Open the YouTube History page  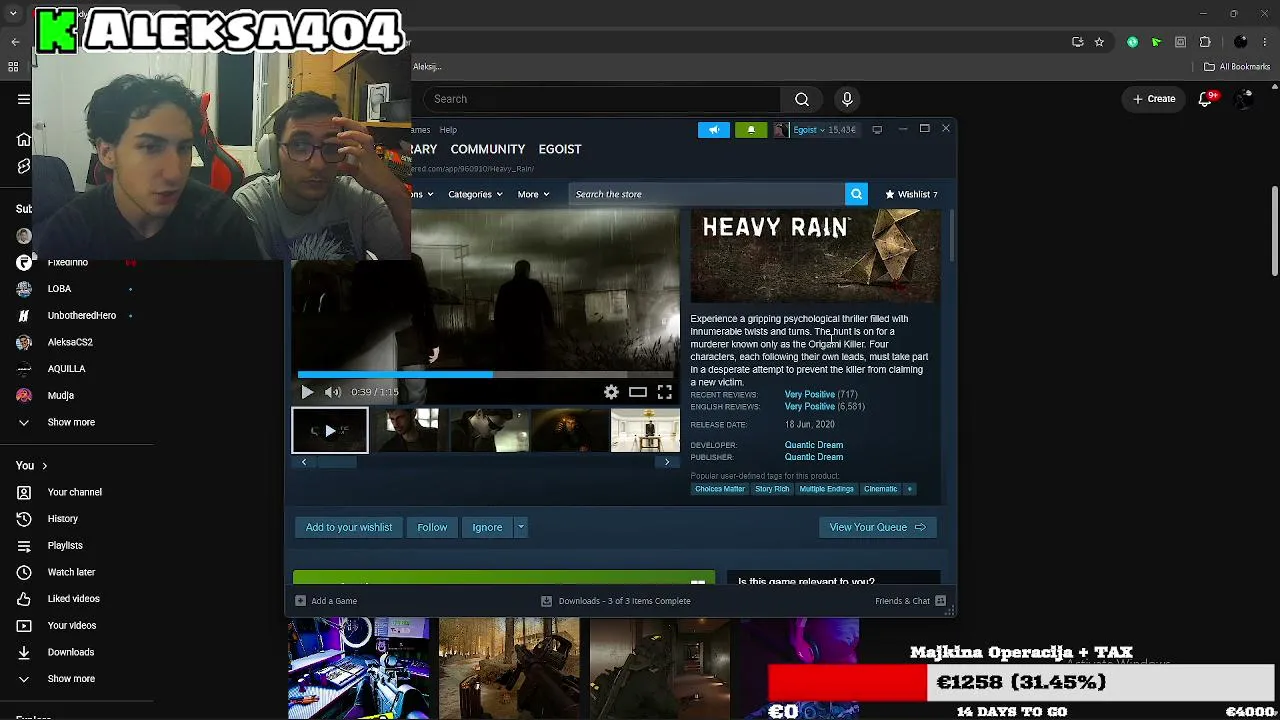(62, 519)
